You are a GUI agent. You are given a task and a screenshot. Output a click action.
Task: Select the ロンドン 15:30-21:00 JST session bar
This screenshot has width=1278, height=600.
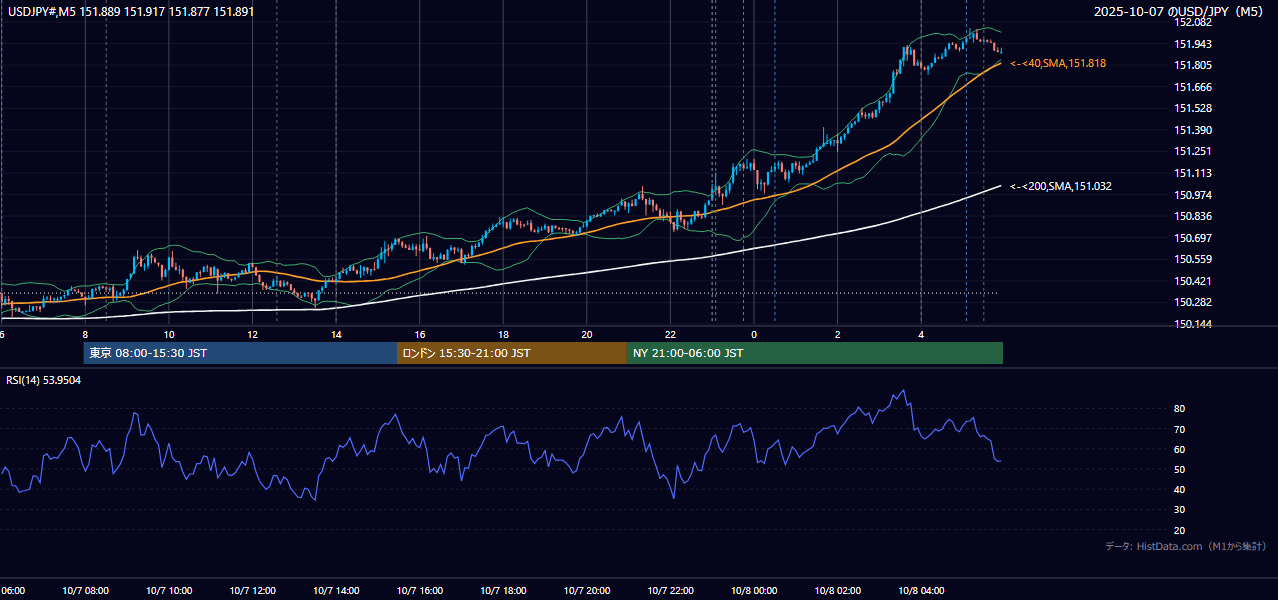[x=512, y=353]
